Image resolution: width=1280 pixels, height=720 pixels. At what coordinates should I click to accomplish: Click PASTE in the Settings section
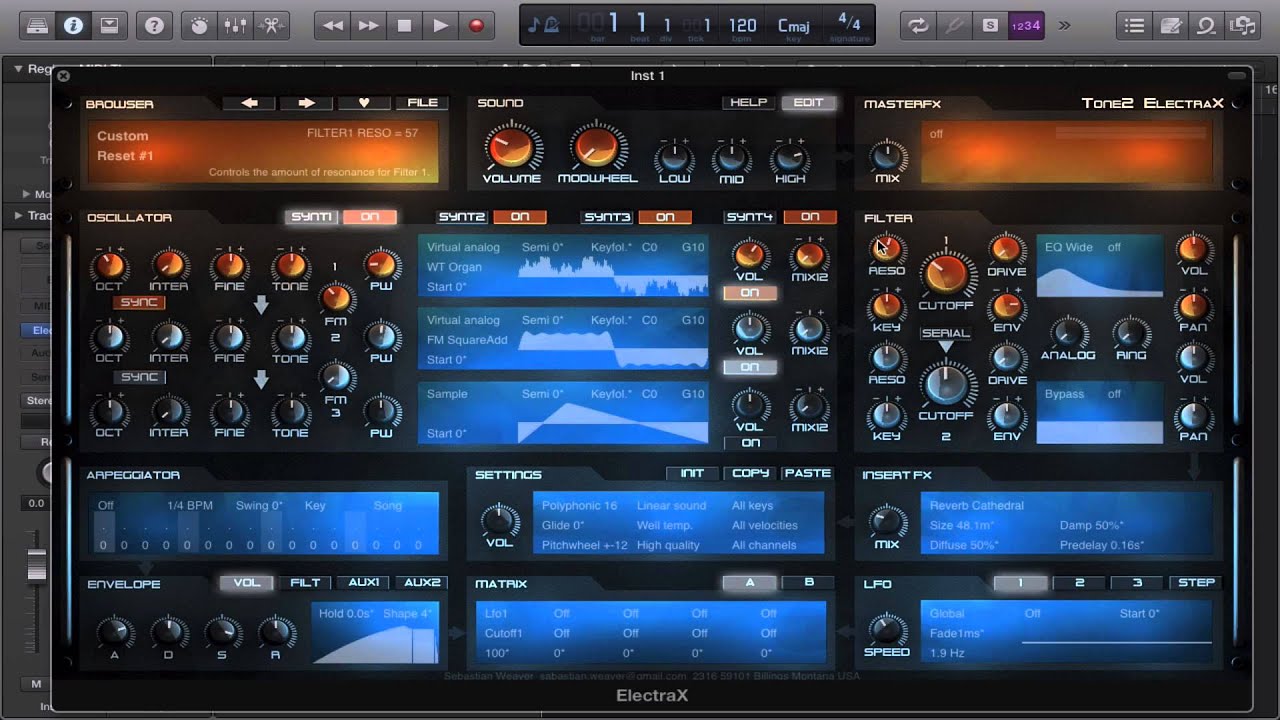tap(808, 473)
